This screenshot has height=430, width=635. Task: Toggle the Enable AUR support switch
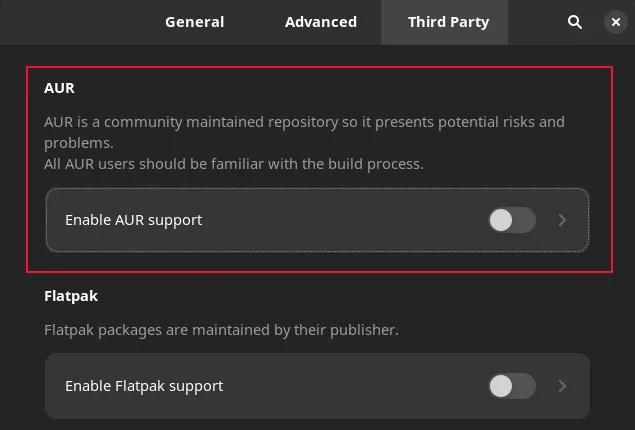click(x=512, y=220)
